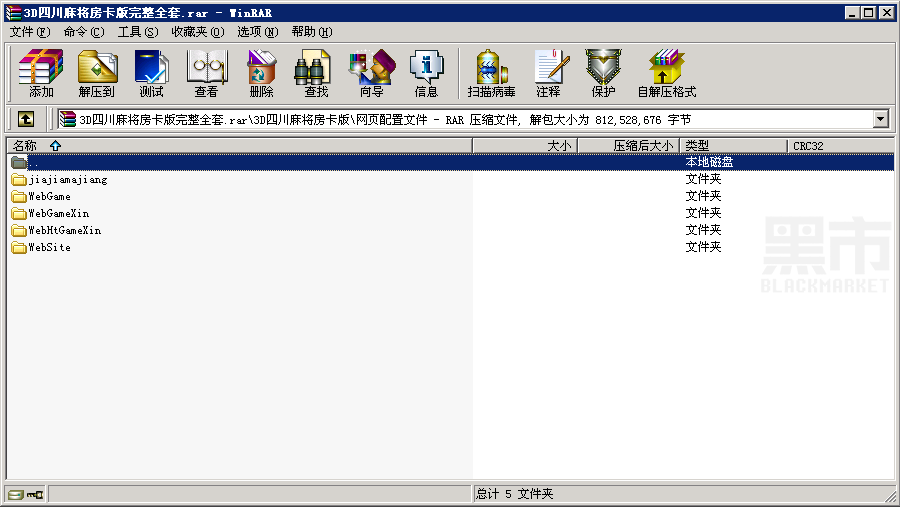
Task: Select the WebGame folder name
Action: tap(49, 196)
